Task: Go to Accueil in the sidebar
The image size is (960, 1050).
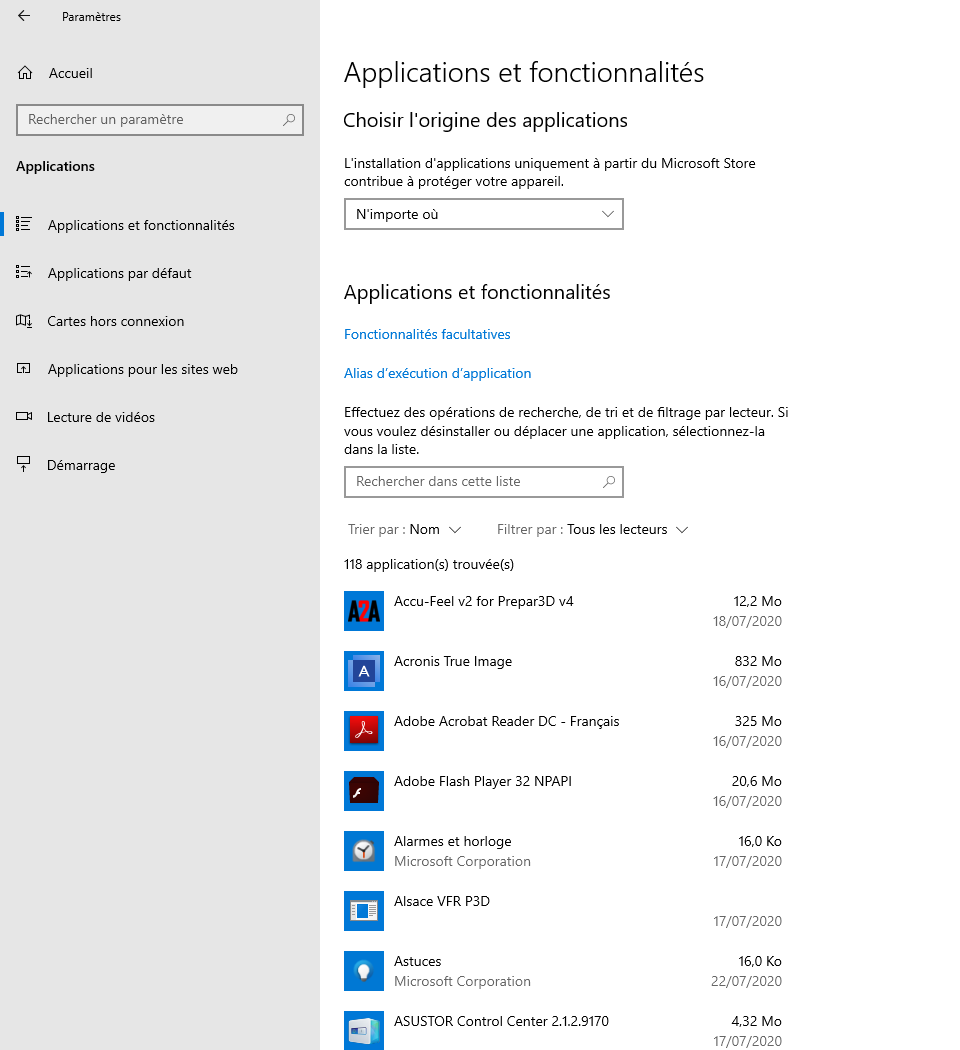Action: click(70, 73)
